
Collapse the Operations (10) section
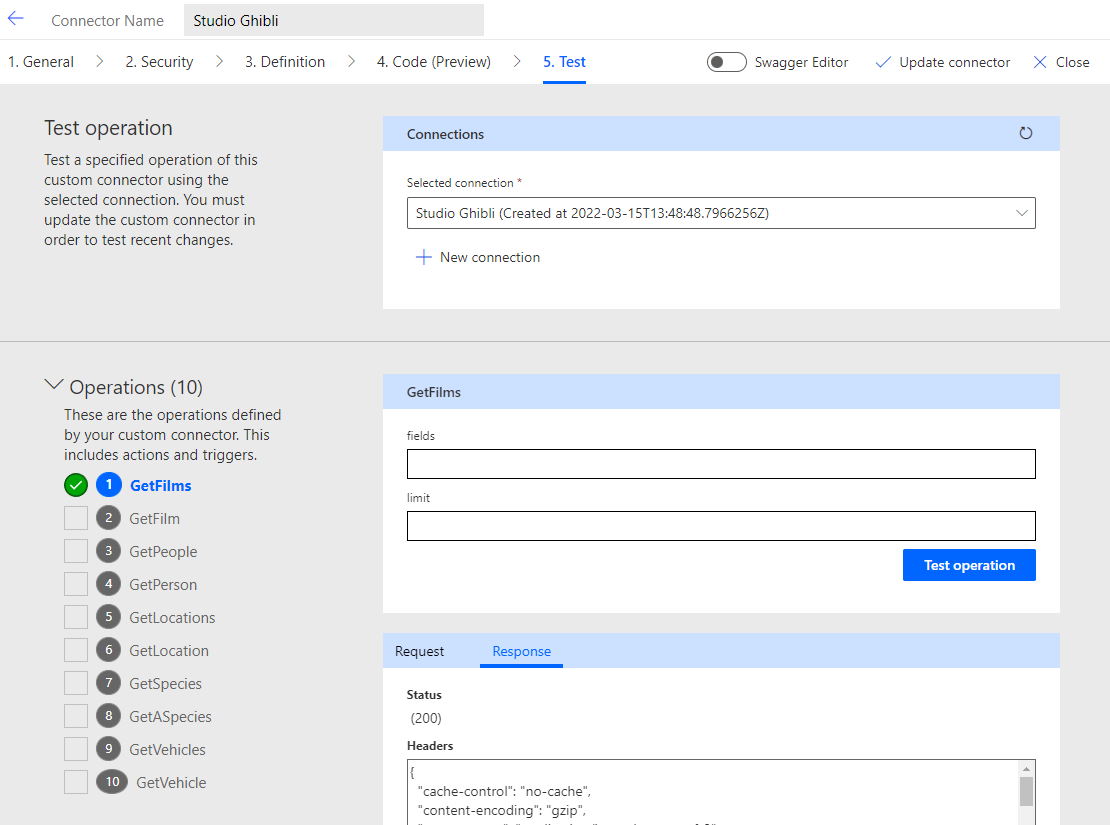(54, 385)
